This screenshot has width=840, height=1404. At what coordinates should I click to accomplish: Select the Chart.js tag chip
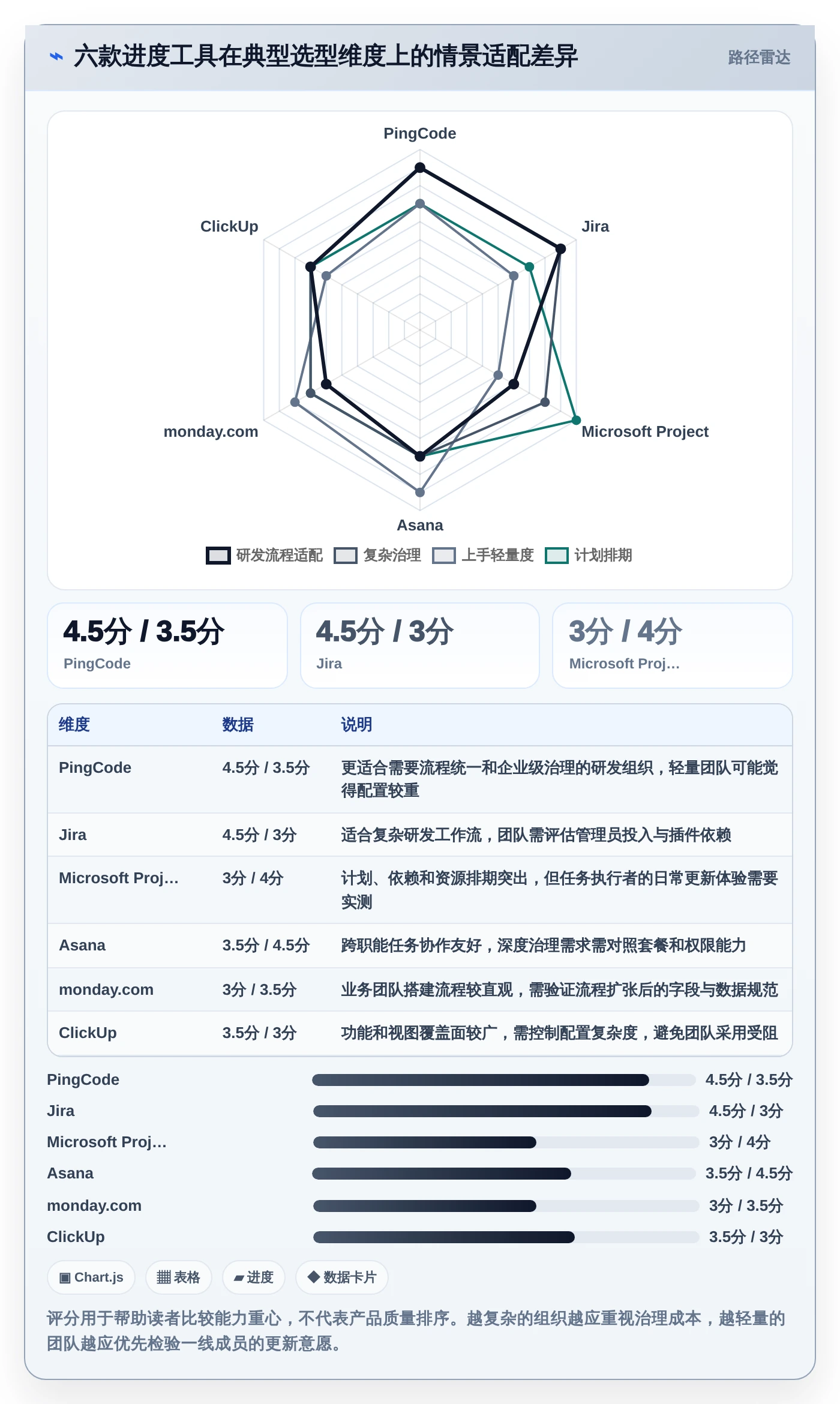tap(91, 1277)
